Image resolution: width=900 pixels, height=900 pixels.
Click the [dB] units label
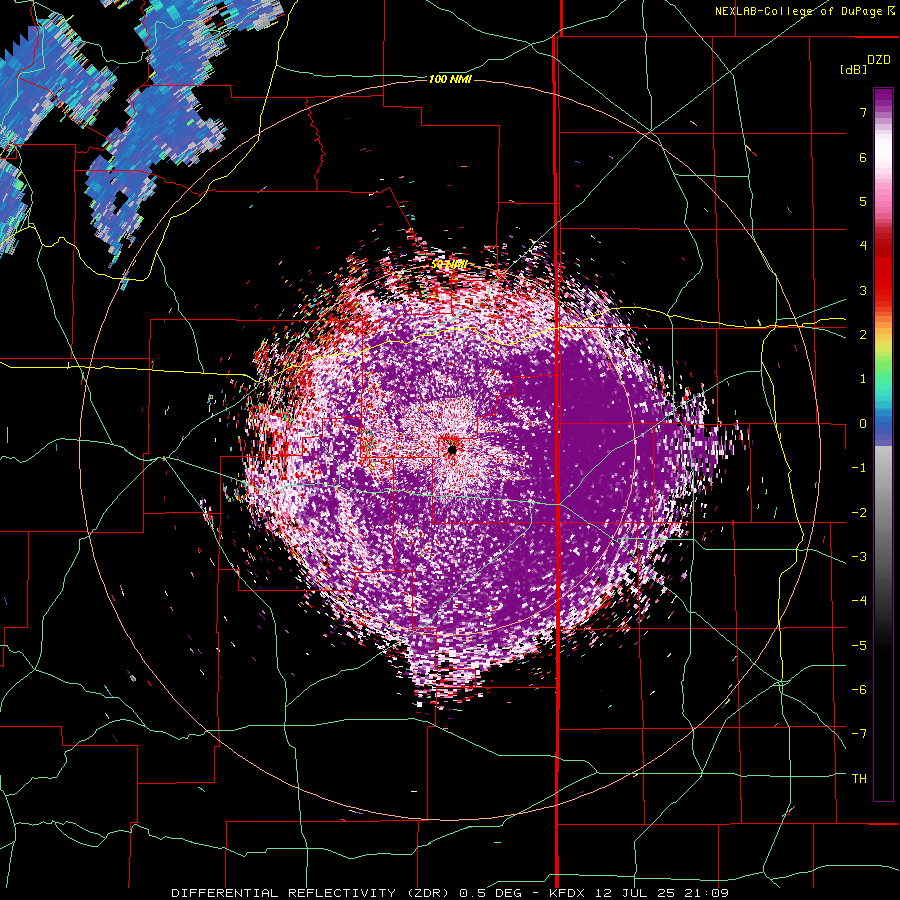[853, 69]
